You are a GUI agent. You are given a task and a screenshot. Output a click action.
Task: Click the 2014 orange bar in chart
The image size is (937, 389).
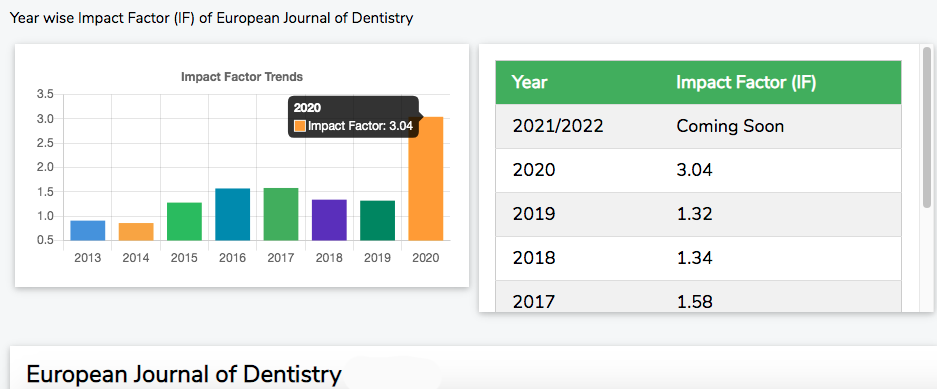point(136,232)
